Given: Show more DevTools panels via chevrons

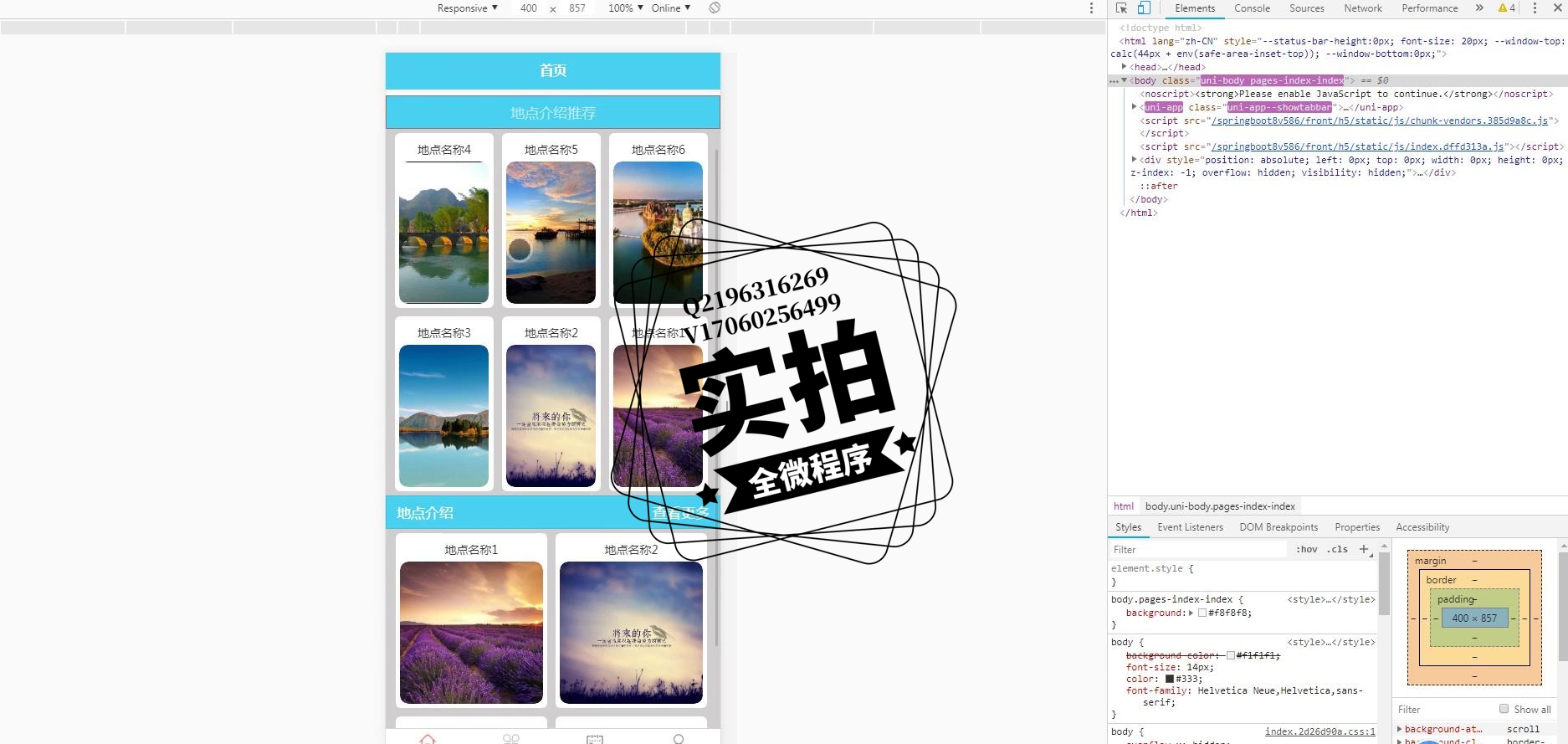Looking at the screenshot, I should (1479, 8).
